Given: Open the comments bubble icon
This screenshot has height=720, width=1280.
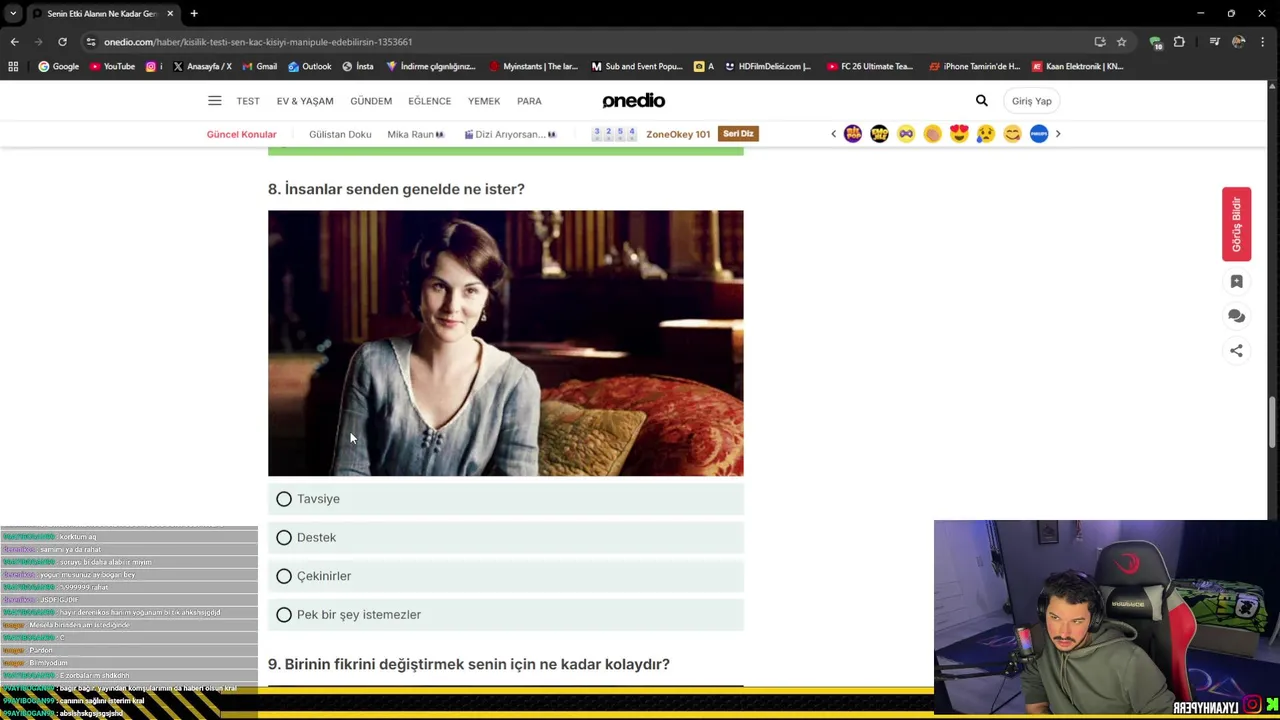Looking at the screenshot, I should (1237, 316).
